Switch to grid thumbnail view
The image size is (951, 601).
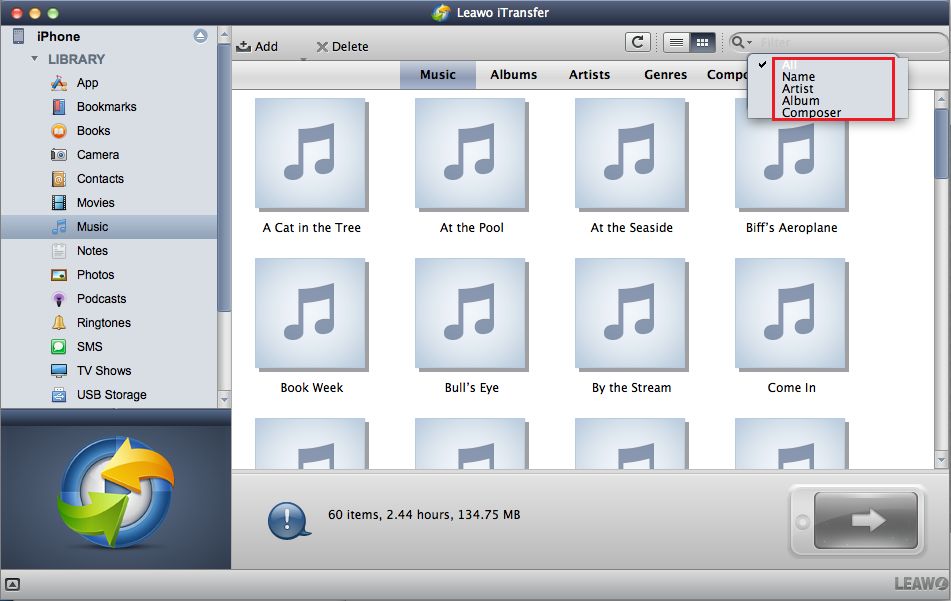tap(702, 42)
